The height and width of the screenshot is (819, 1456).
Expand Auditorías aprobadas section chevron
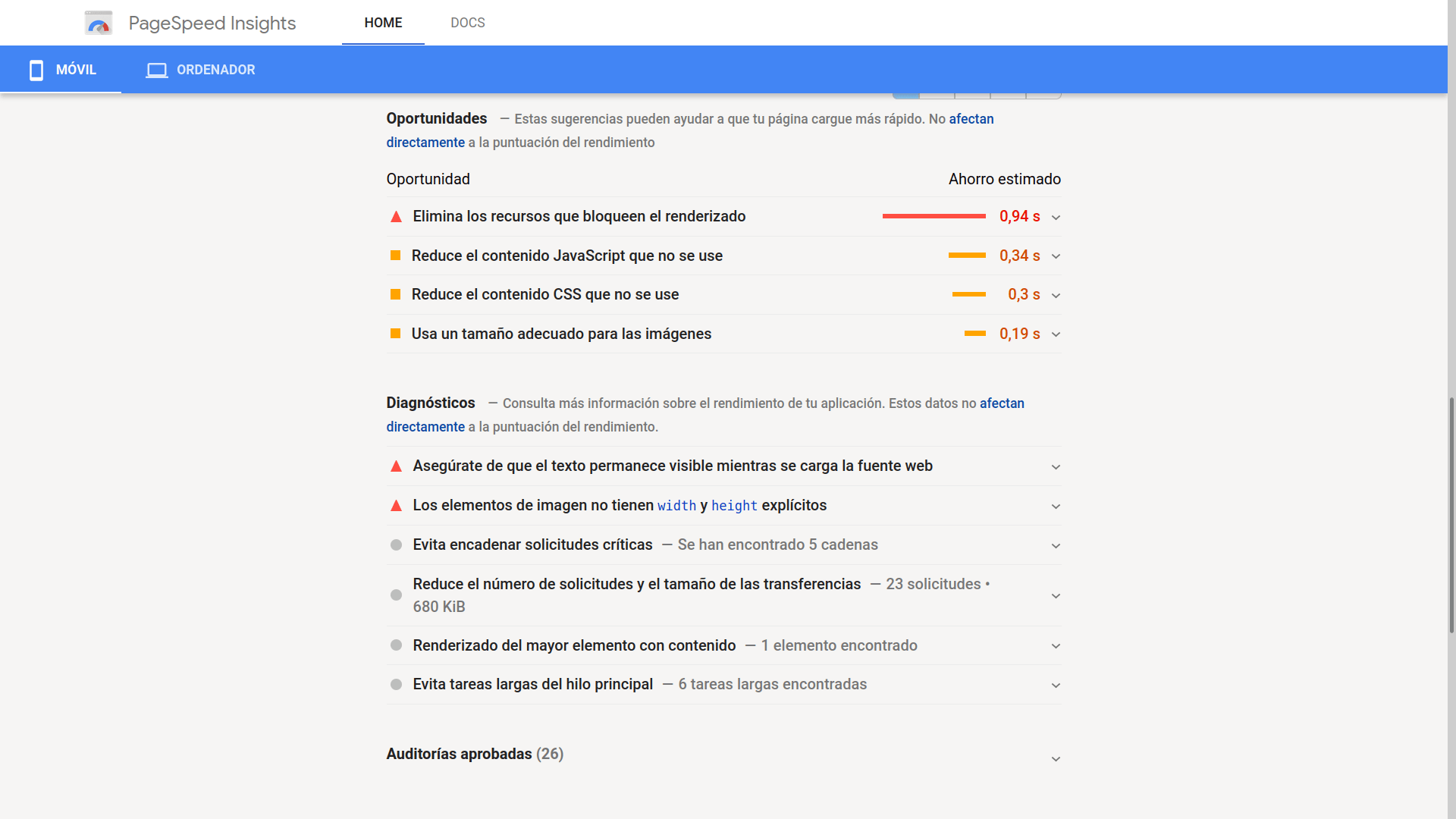(1056, 759)
